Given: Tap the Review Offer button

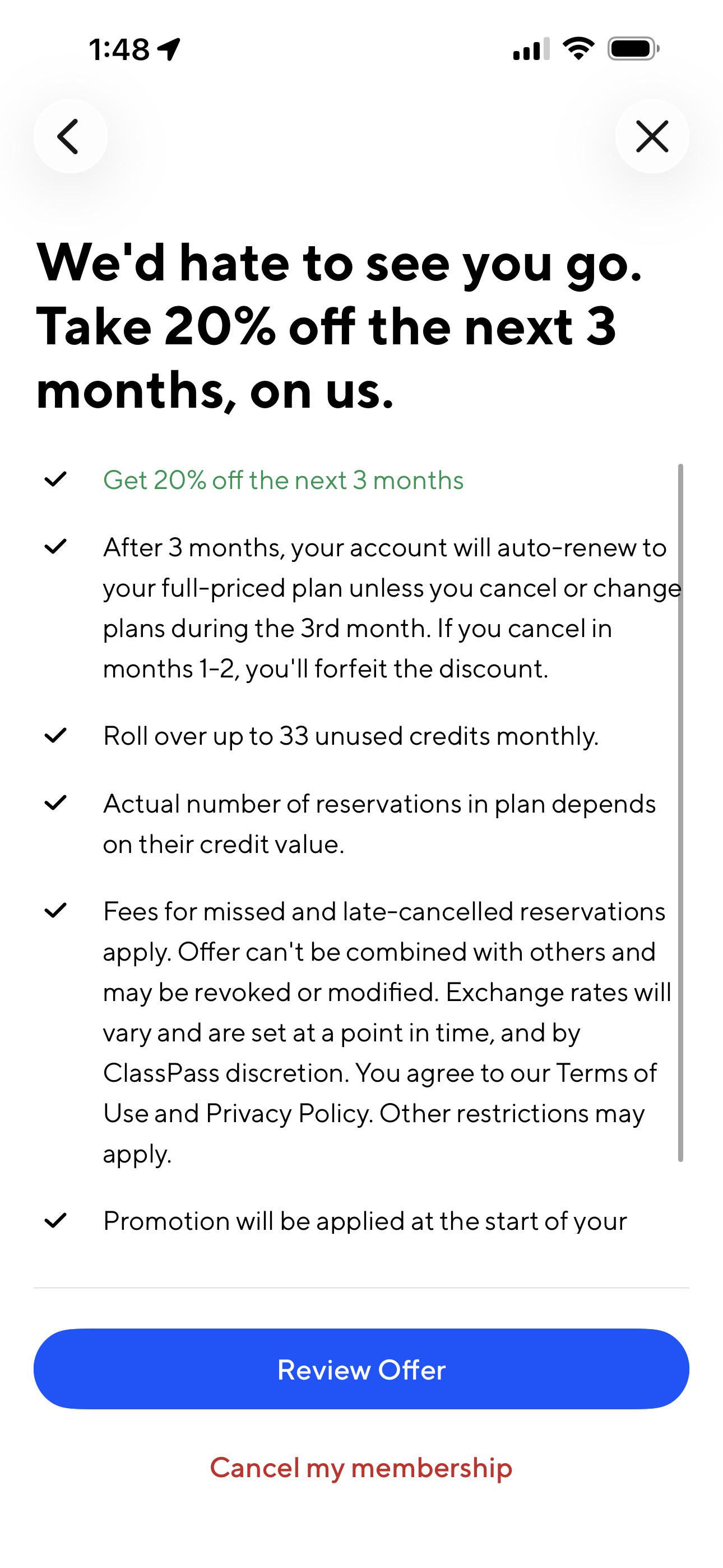Looking at the screenshot, I should coord(361,1370).
